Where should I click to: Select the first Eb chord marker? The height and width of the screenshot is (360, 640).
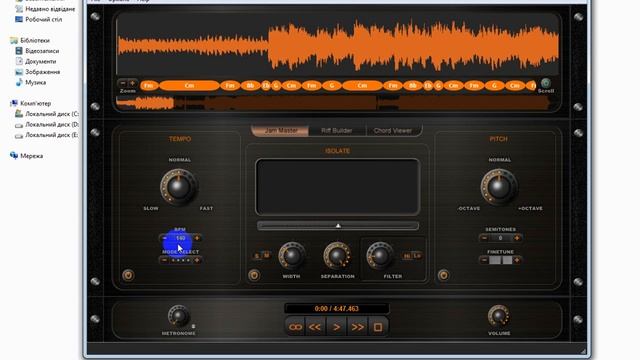point(266,86)
